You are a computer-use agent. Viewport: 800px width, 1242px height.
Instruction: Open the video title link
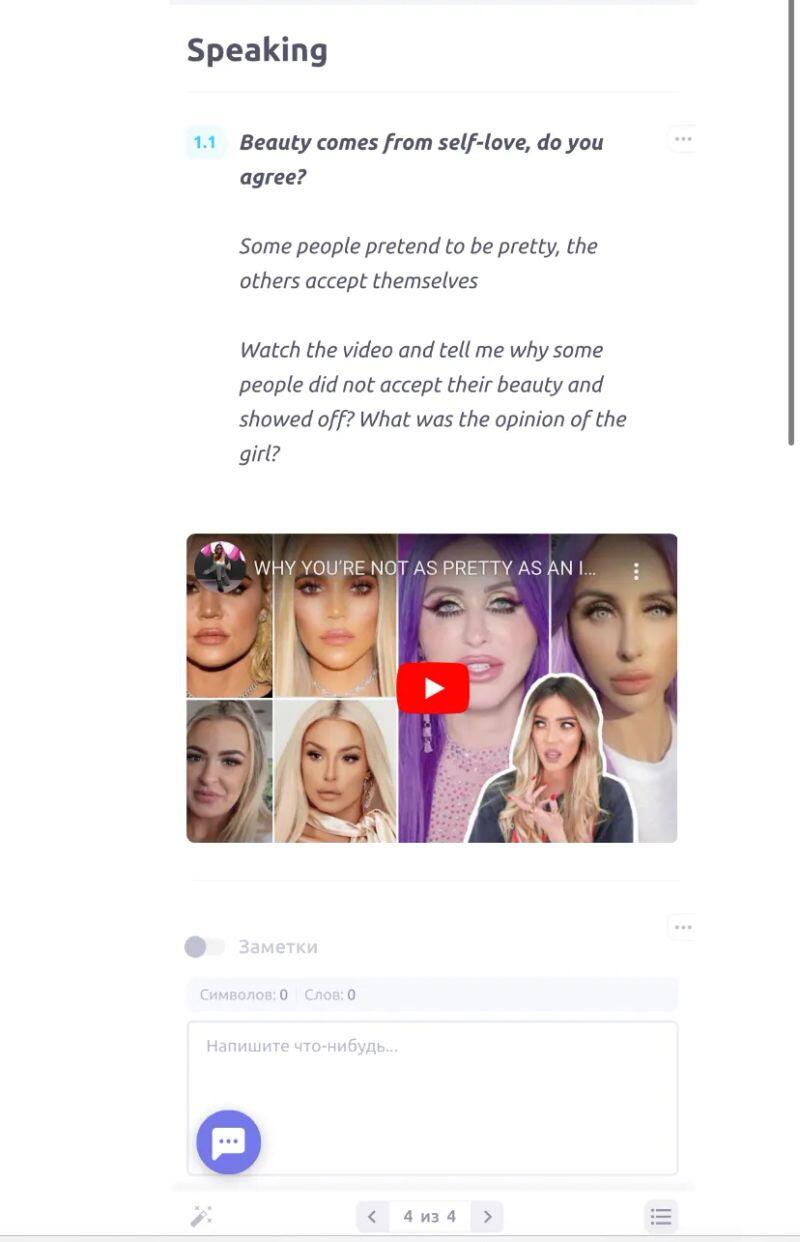click(425, 568)
